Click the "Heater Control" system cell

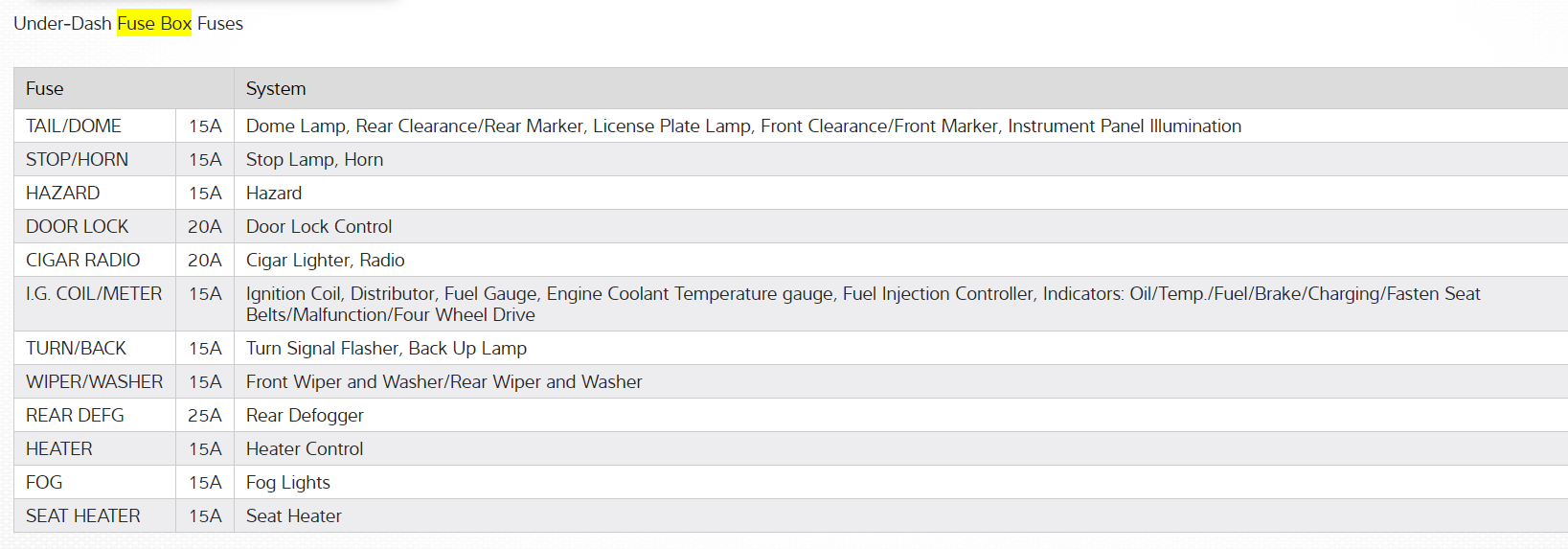305,448
